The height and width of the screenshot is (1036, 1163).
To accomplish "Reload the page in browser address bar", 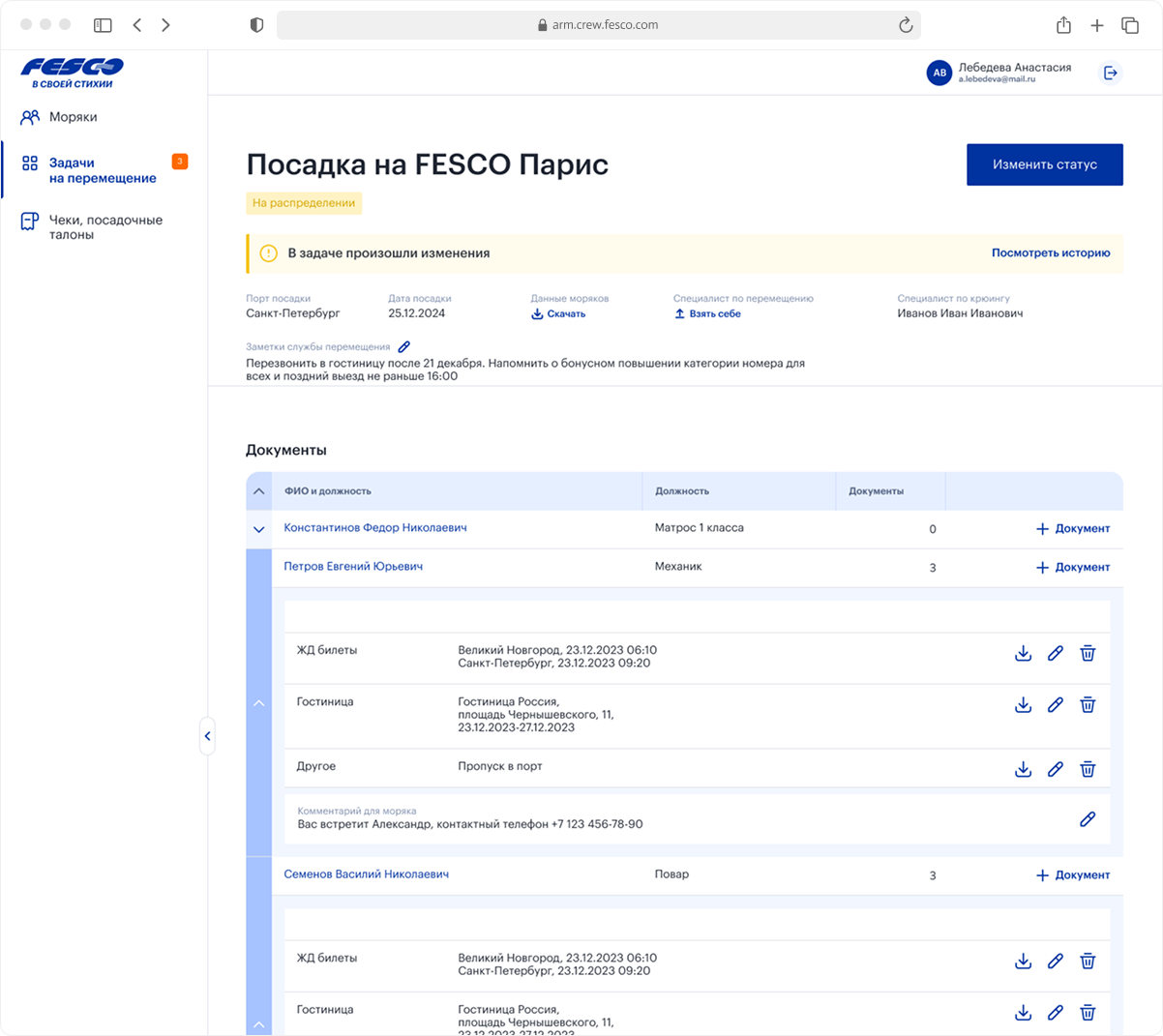I will click(x=906, y=25).
